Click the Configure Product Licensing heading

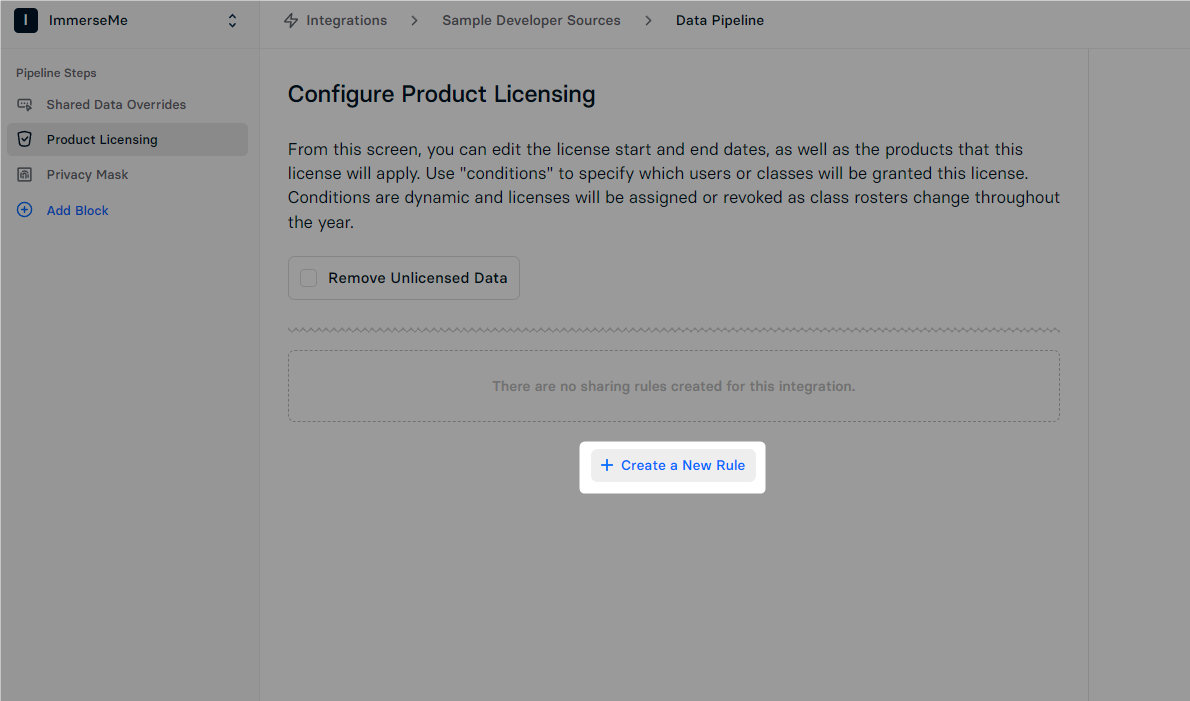point(441,94)
